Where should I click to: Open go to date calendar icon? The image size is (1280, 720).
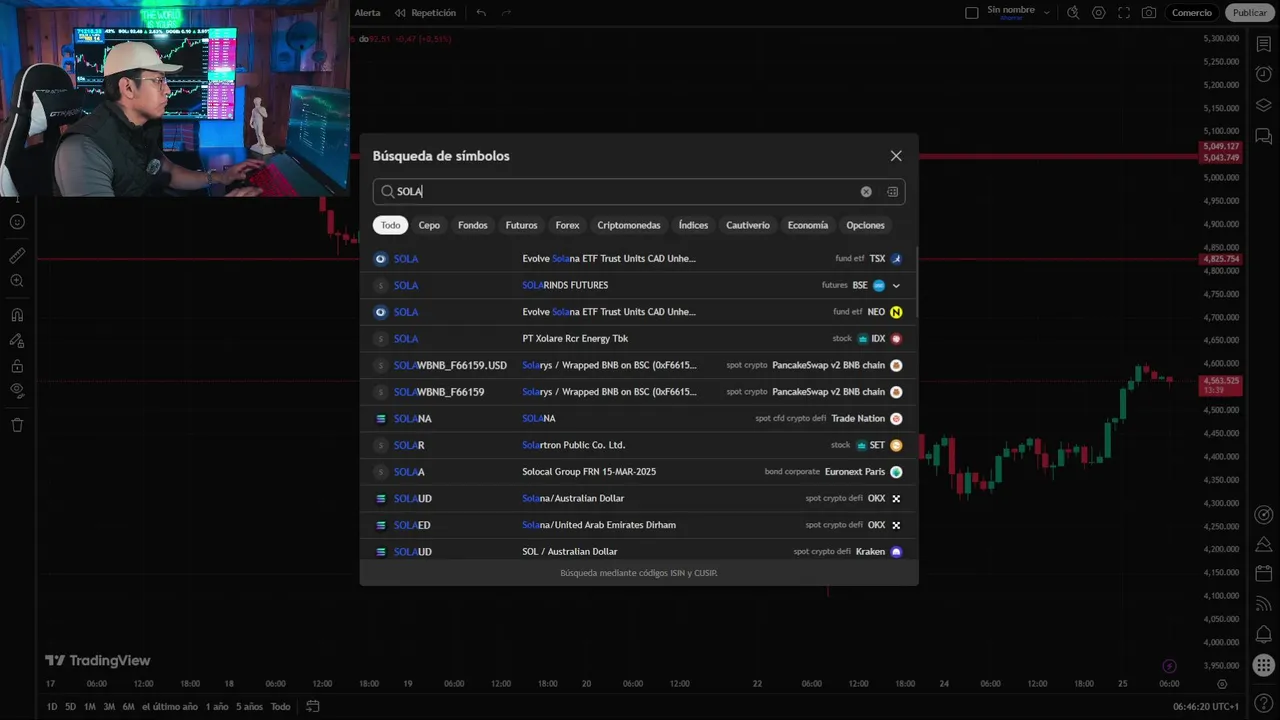312,707
